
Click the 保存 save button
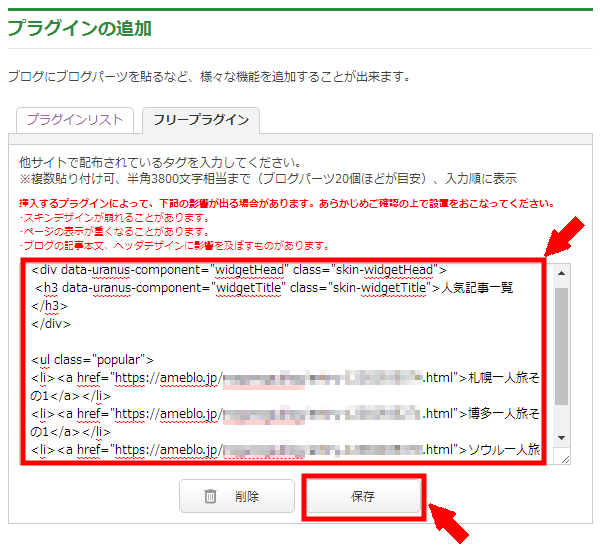[363, 496]
